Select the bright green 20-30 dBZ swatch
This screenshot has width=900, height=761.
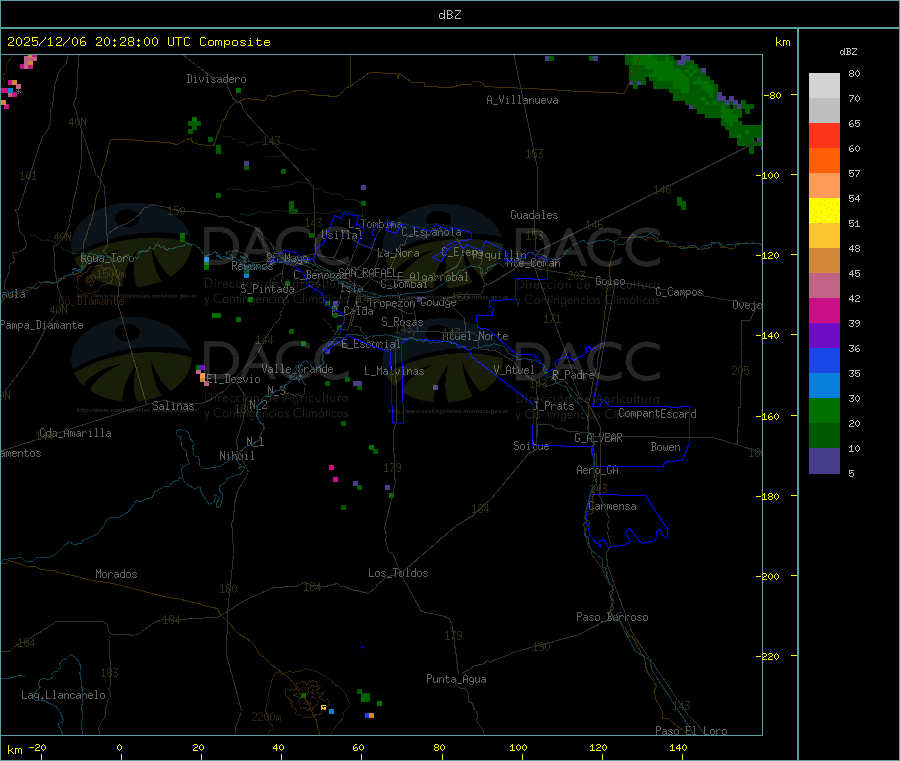click(x=824, y=410)
